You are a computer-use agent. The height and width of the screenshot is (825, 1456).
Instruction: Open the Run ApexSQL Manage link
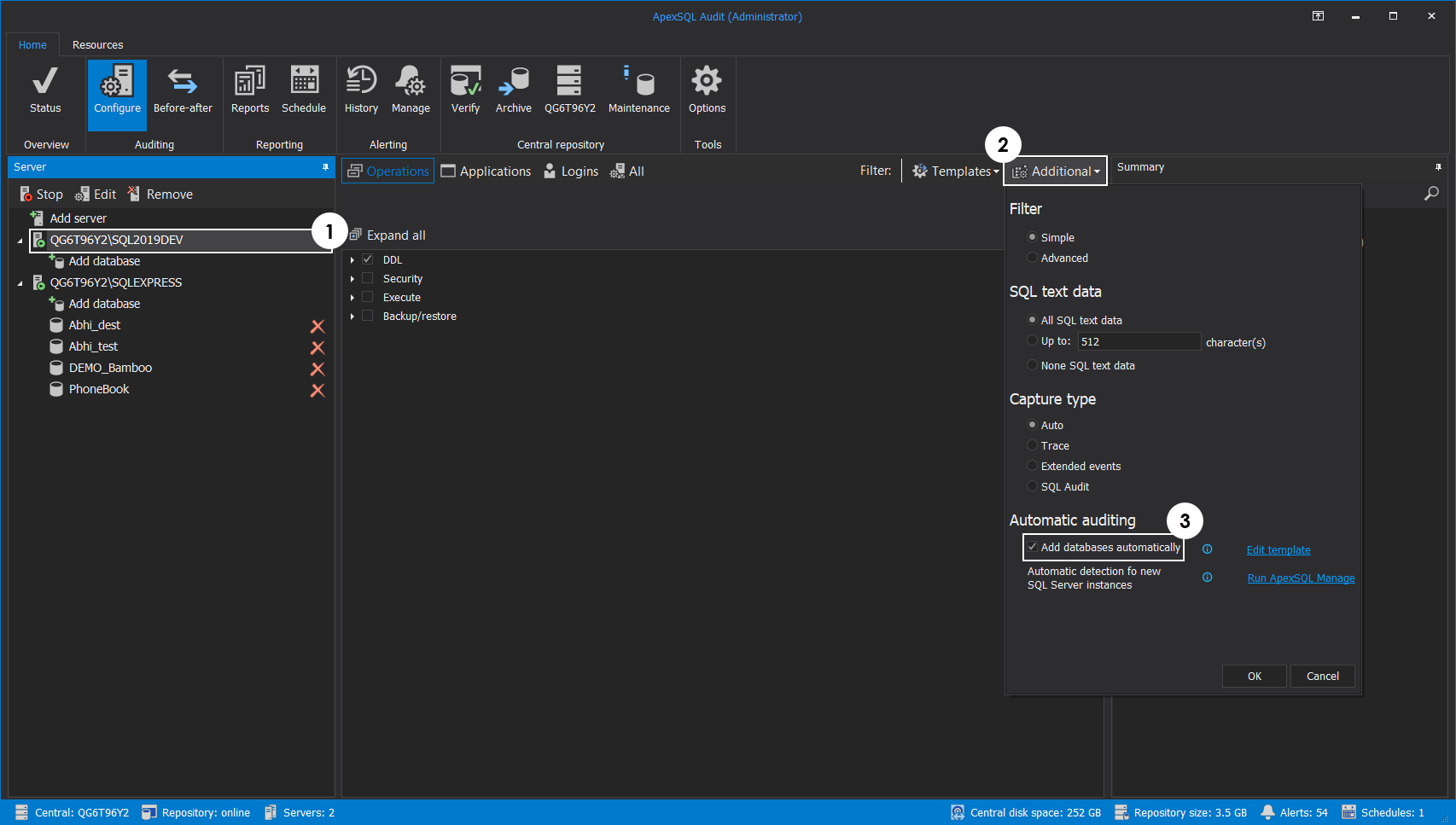1301,578
